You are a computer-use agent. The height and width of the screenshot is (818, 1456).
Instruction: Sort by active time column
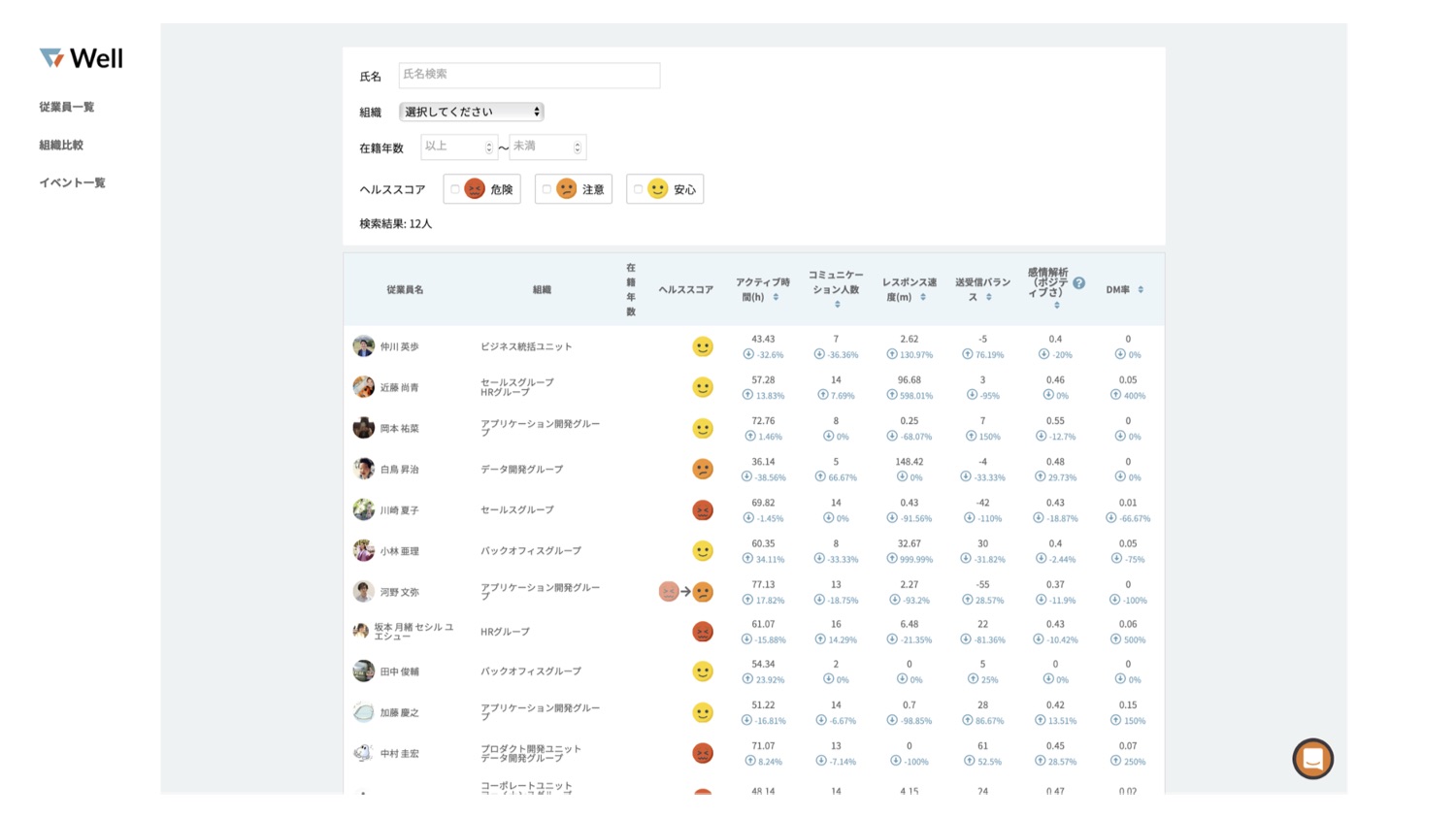coord(776,297)
